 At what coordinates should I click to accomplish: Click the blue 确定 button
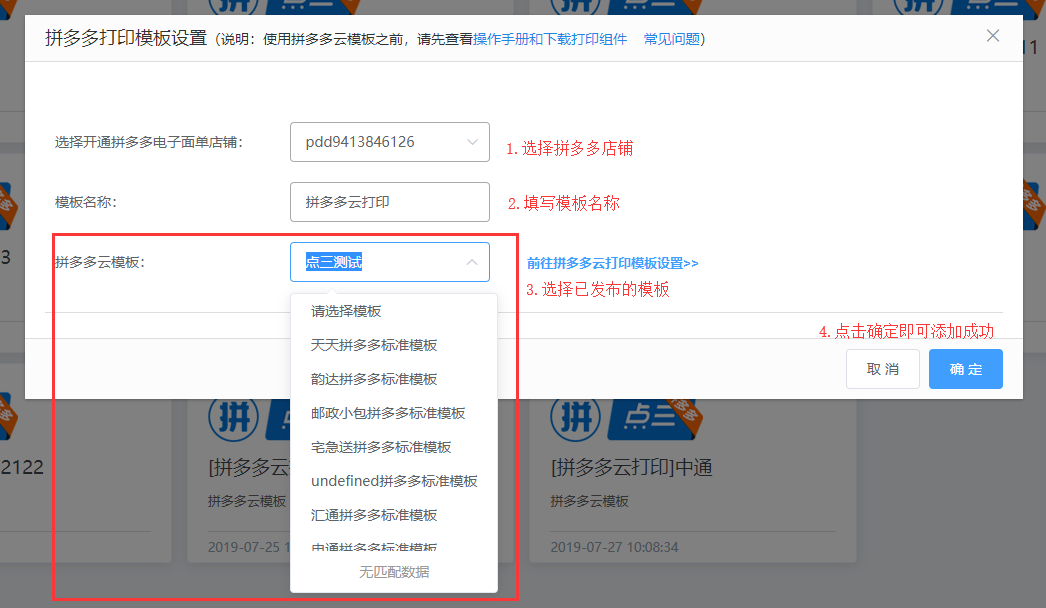965,369
